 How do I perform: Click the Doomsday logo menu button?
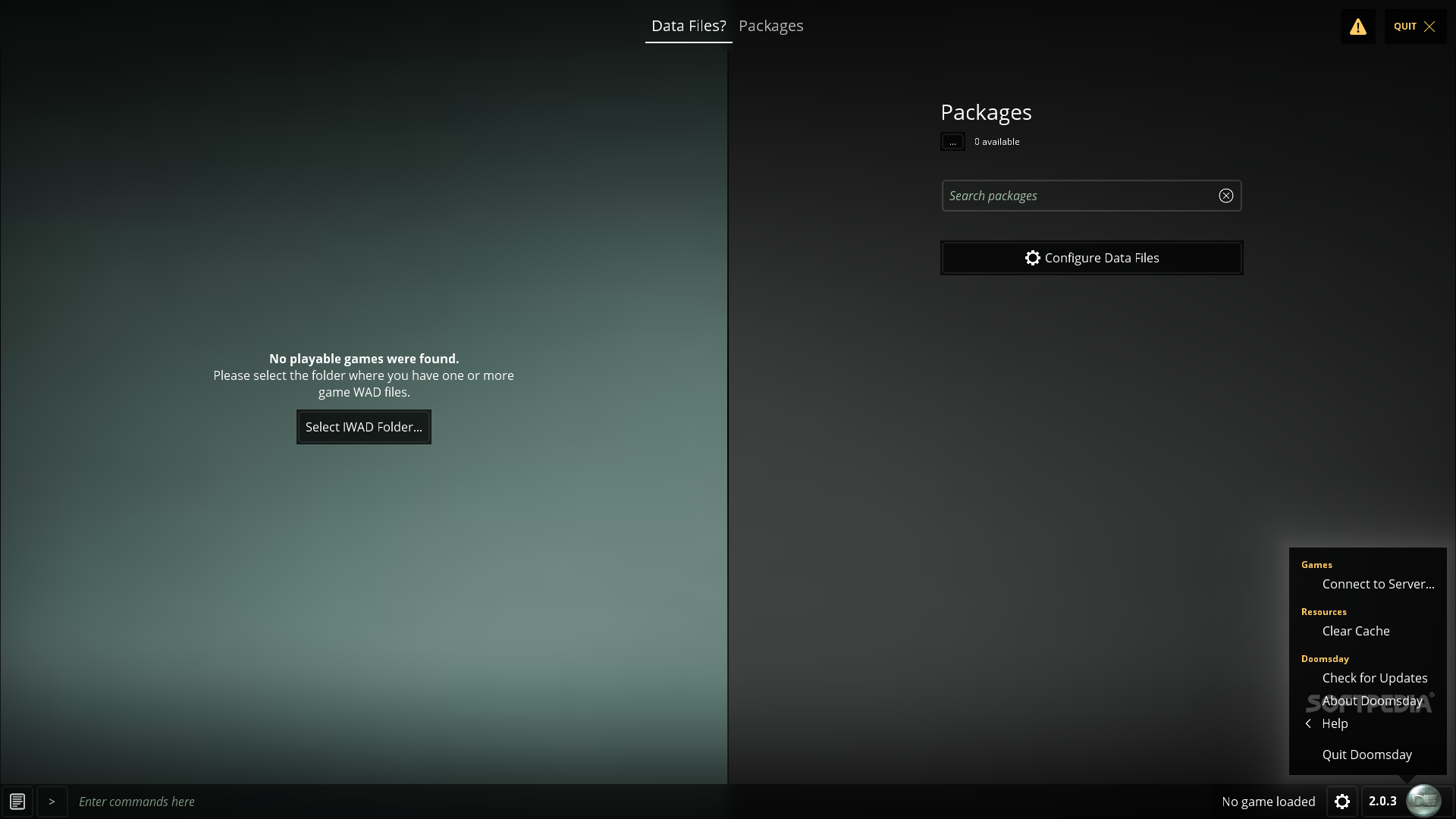1423,801
